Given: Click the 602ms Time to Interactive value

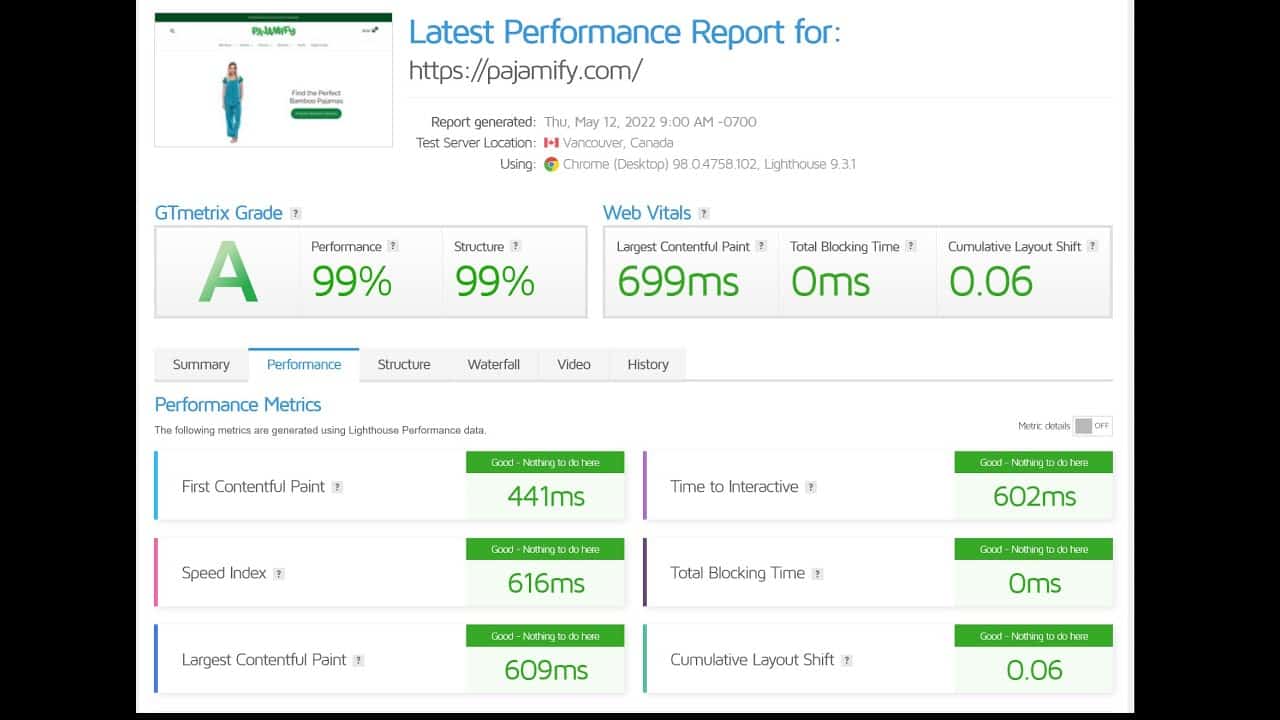Looking at the screenshot, I should pyautogui.click(x=1035, y=496).
